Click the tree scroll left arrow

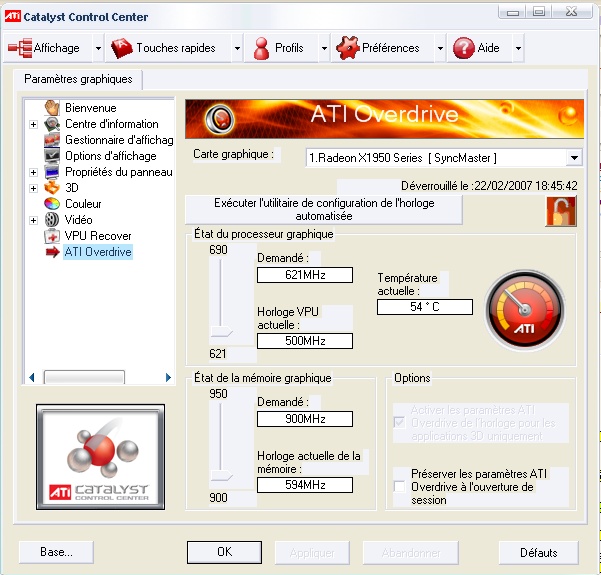click(32, 378)
